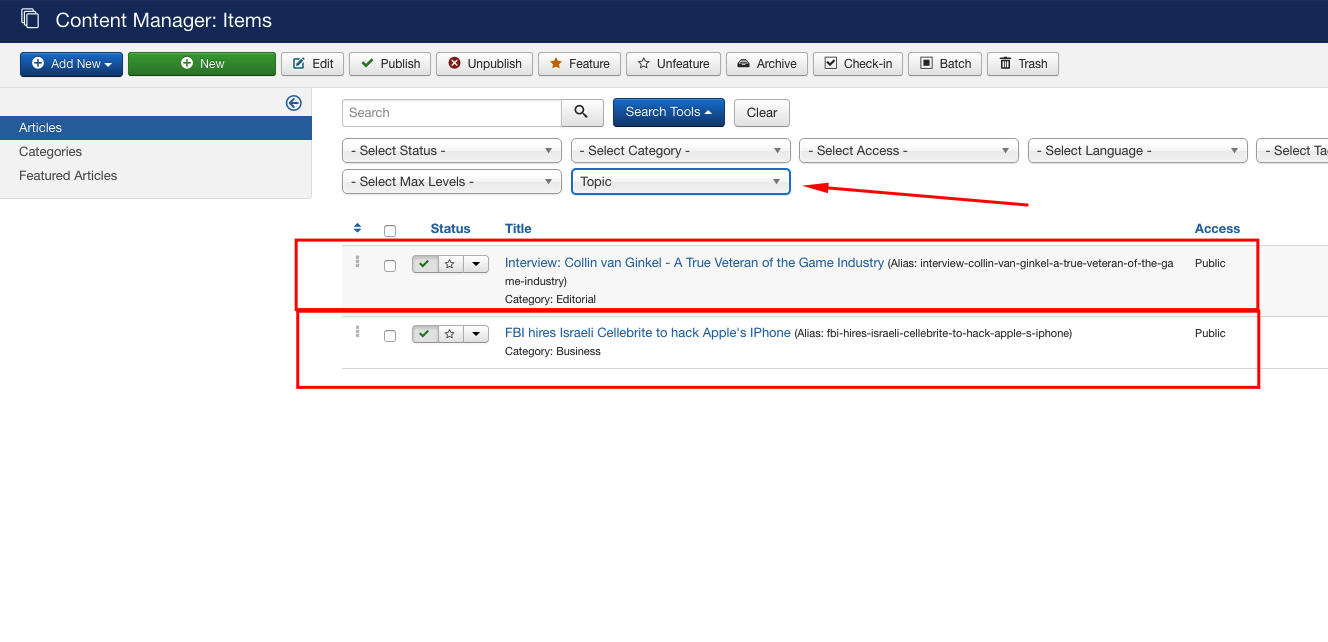This screenshot has height=642, width=1328.
Task: Open the FBI hires Israeli Cellebrite article link
Action: click(648, 333)
